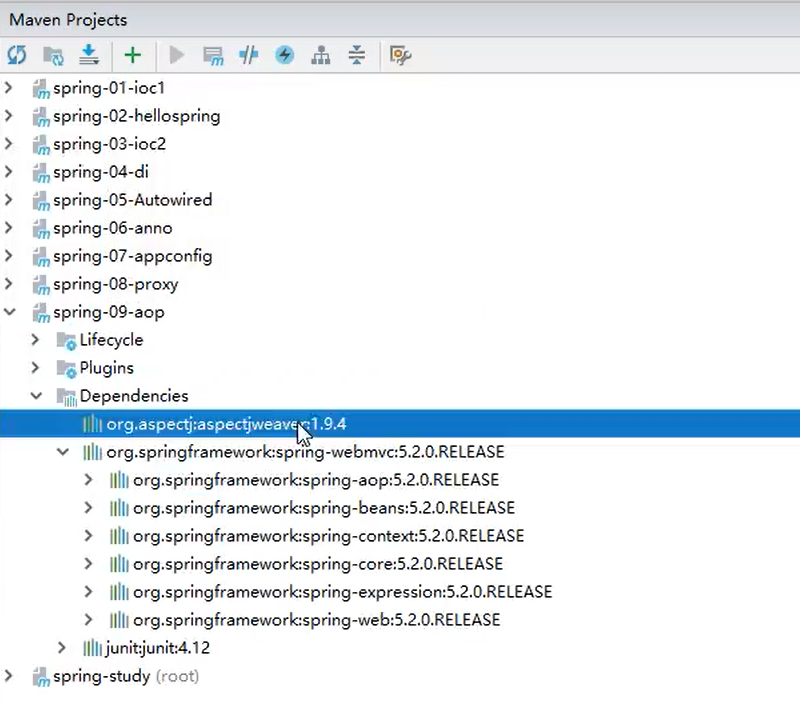Expand spring-expression dependency arrow
Screen dimensions: 800x706
pyautogui.click(x=88, y=592)
